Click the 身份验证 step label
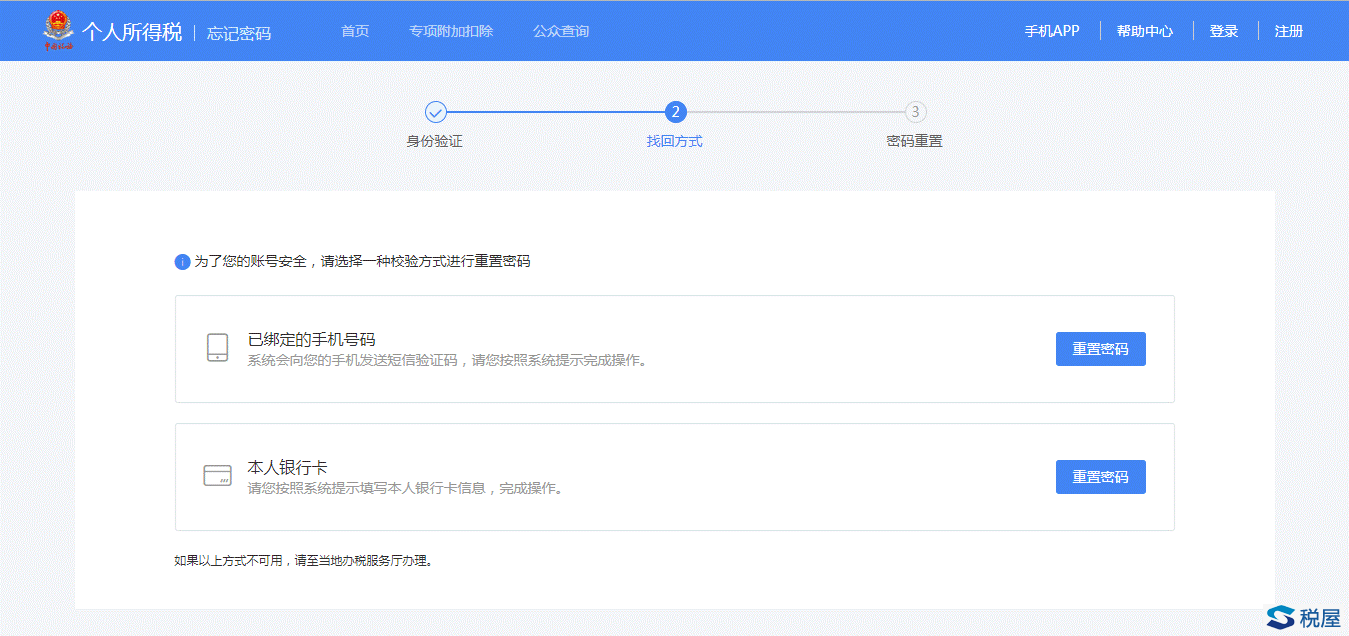 tap(435, 141)
